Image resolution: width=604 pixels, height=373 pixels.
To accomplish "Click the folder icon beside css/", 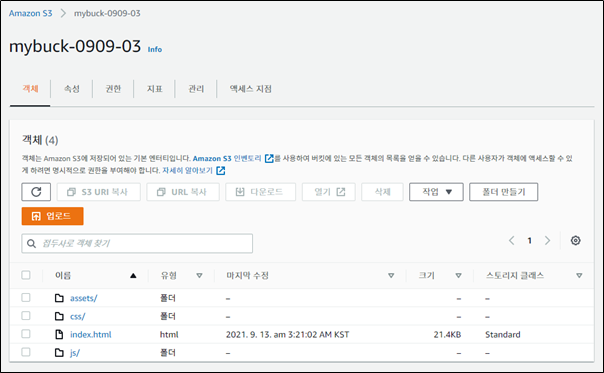I will pos(59,316).
